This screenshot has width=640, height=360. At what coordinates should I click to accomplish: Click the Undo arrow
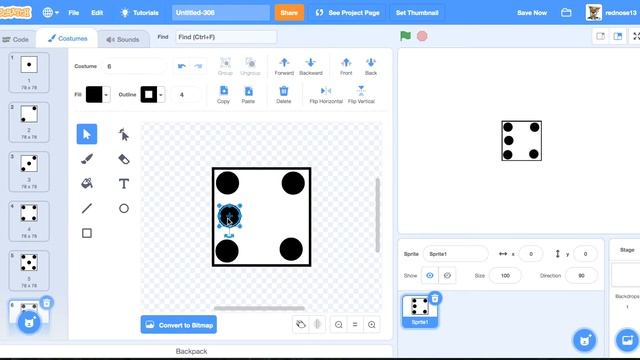[x=182, y=66]
